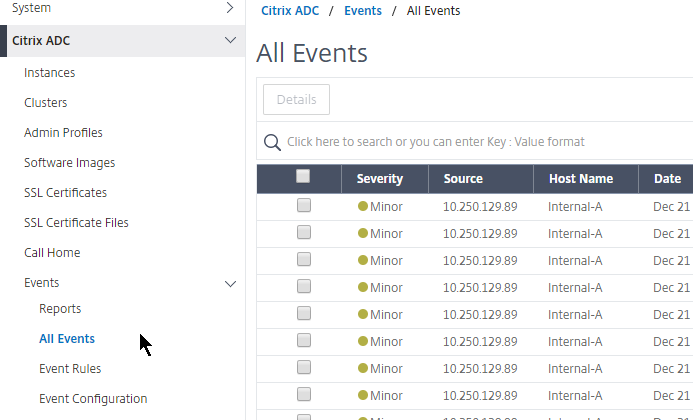Viewport: 693px width, 420px height.
Task: Check the eighth Minor event row checkbox
Action: click(x=304, y=394)
